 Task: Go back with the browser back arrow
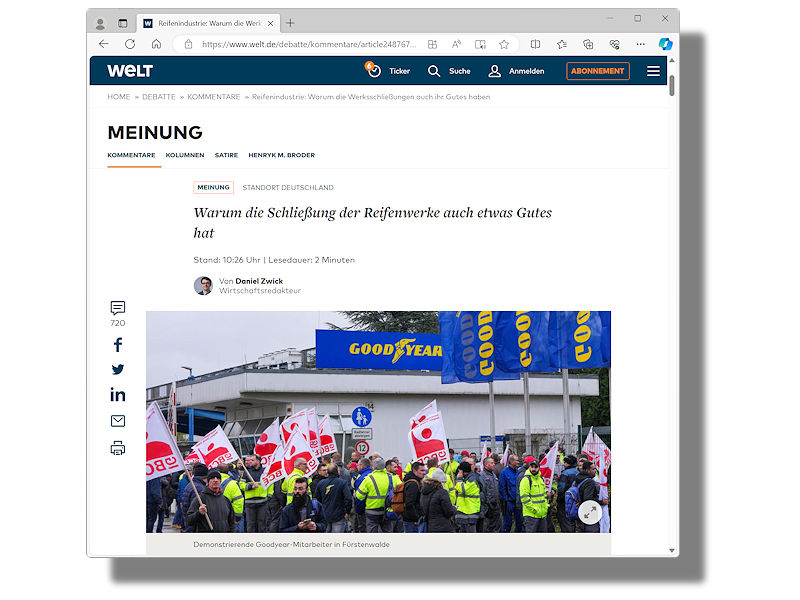(104, 44)
